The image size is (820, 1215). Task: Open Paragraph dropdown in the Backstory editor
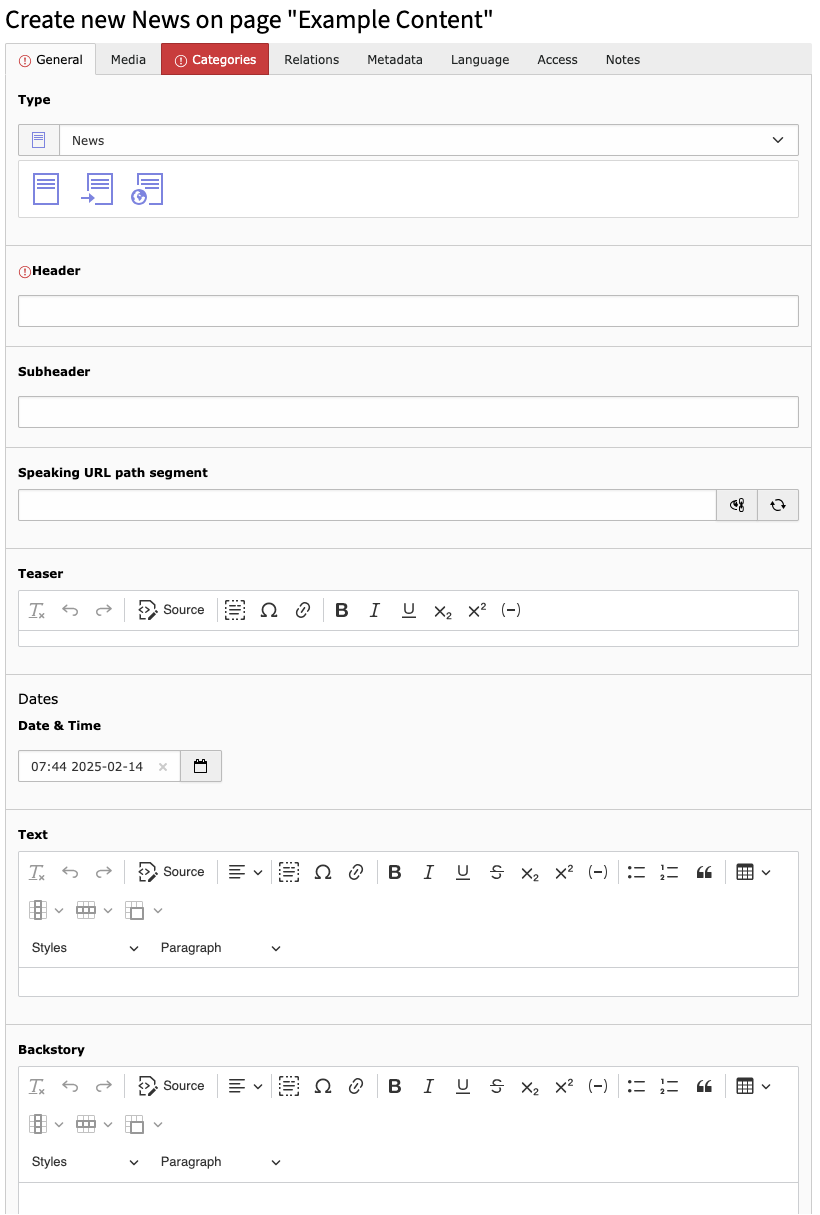click(x=221, y=1162)
